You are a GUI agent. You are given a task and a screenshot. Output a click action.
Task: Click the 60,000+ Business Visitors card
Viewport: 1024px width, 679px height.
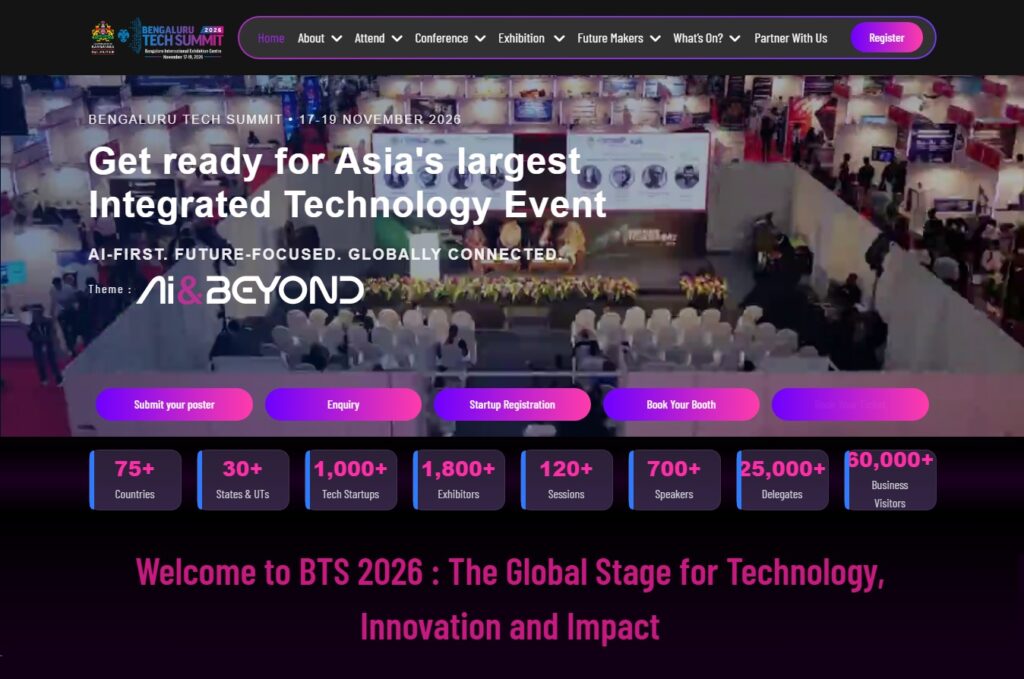coord(890,480)
